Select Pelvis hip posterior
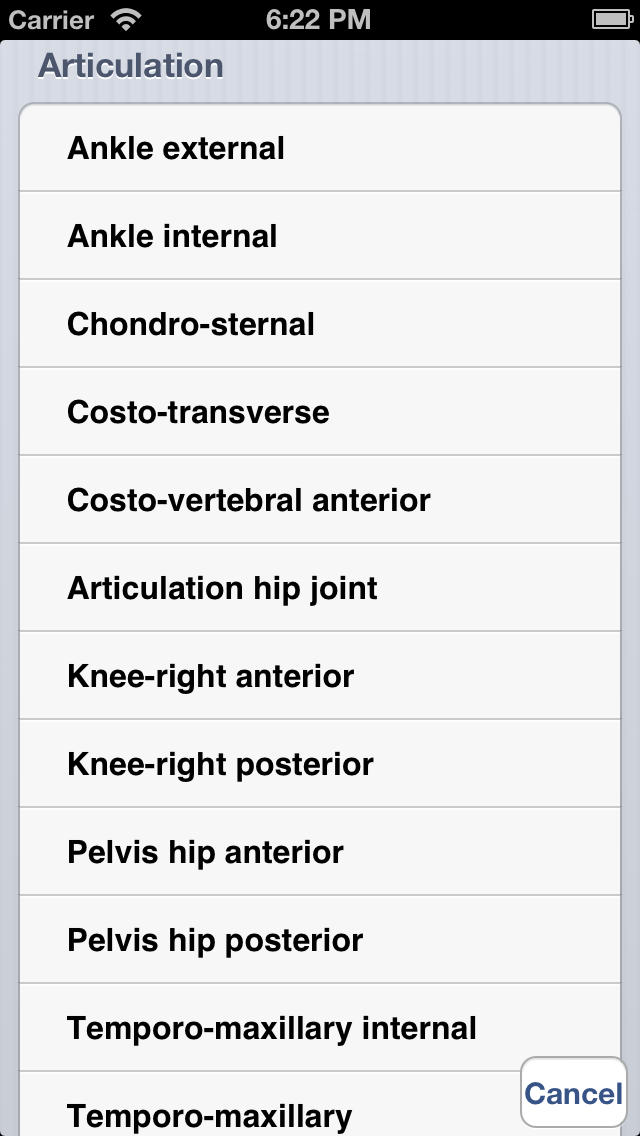The width and height of the screenshot is (640, 1136). point(320,941)
